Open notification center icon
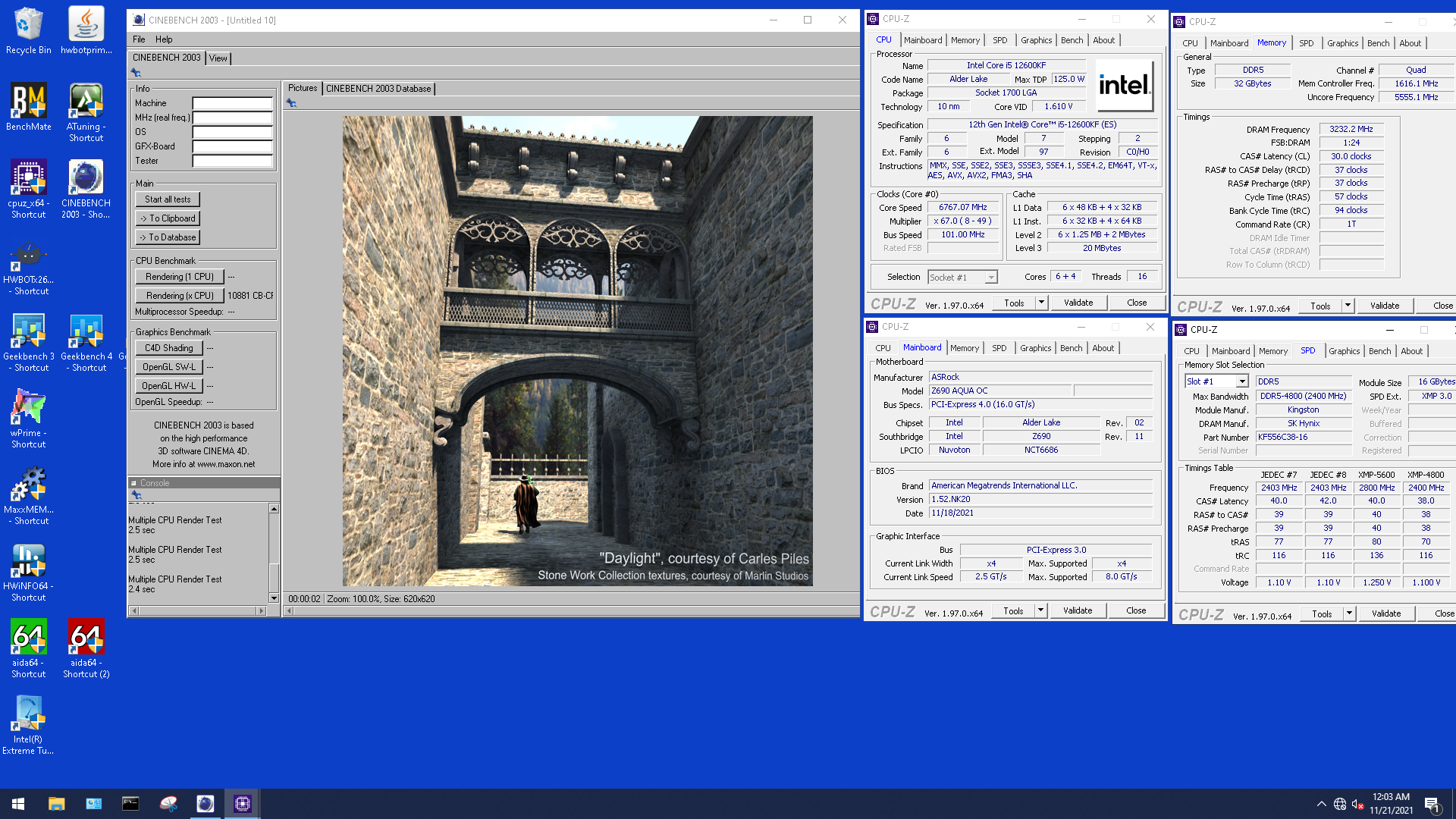The width and height of the screenshot is (1456, 819). (x=1432, y=804)
